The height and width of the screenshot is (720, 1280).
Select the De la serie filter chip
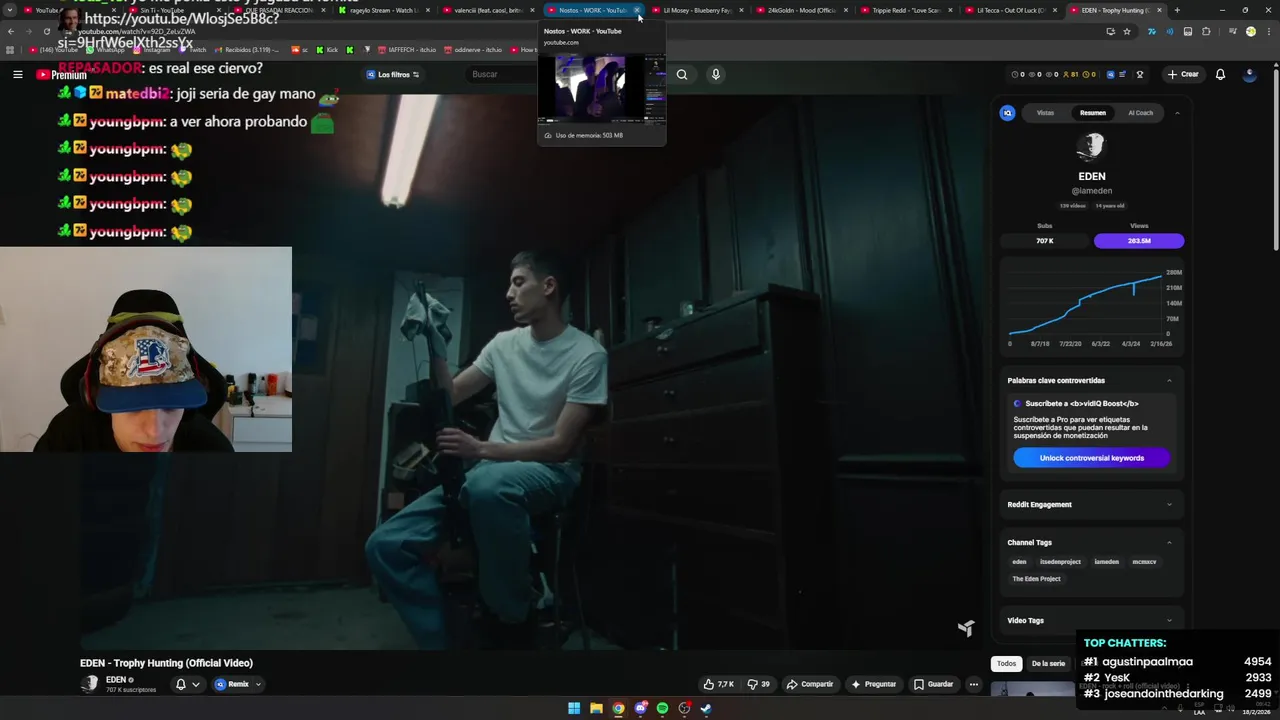pos(1048,663)
